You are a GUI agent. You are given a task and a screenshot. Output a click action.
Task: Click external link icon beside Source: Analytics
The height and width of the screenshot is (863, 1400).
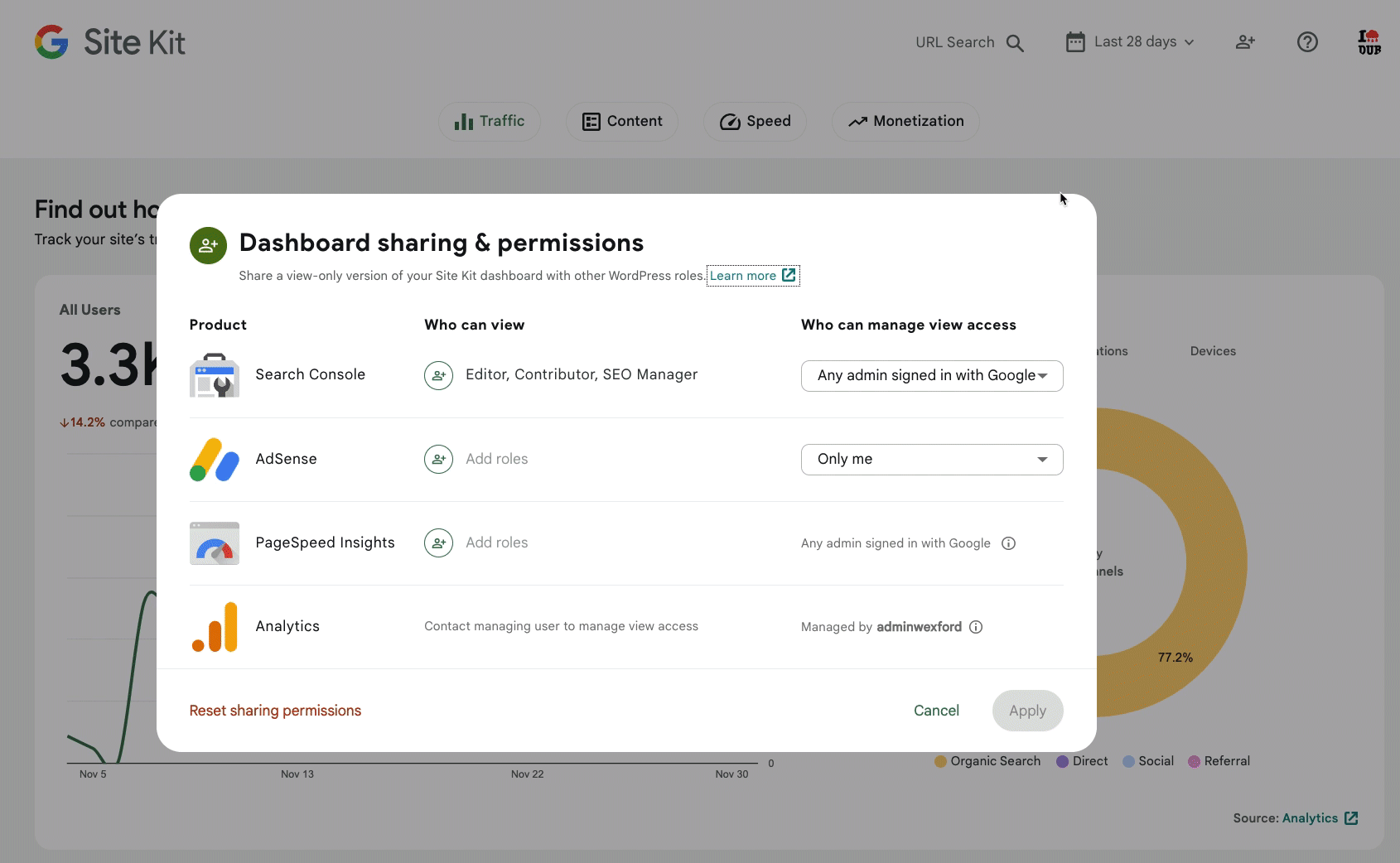pyautogui.click(x=1351, y=818)
